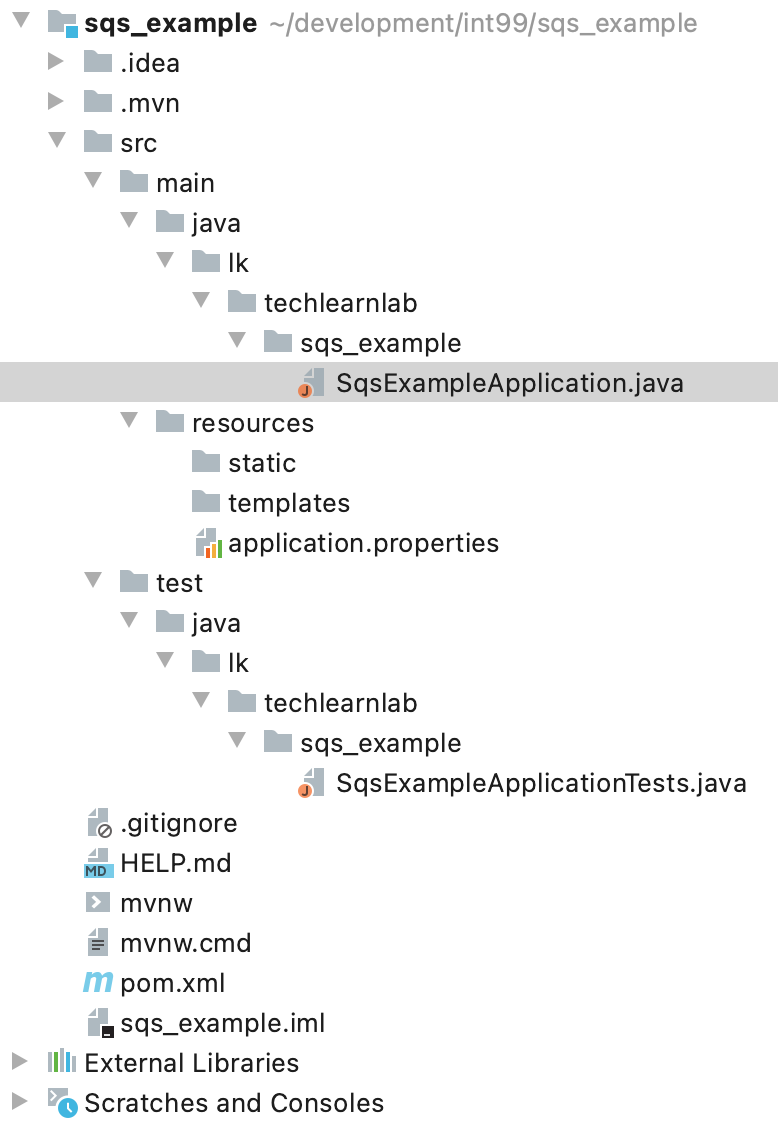Select Scratches and Consoles label
The width and height of the screenshot is (778, 1144).
234,1103
